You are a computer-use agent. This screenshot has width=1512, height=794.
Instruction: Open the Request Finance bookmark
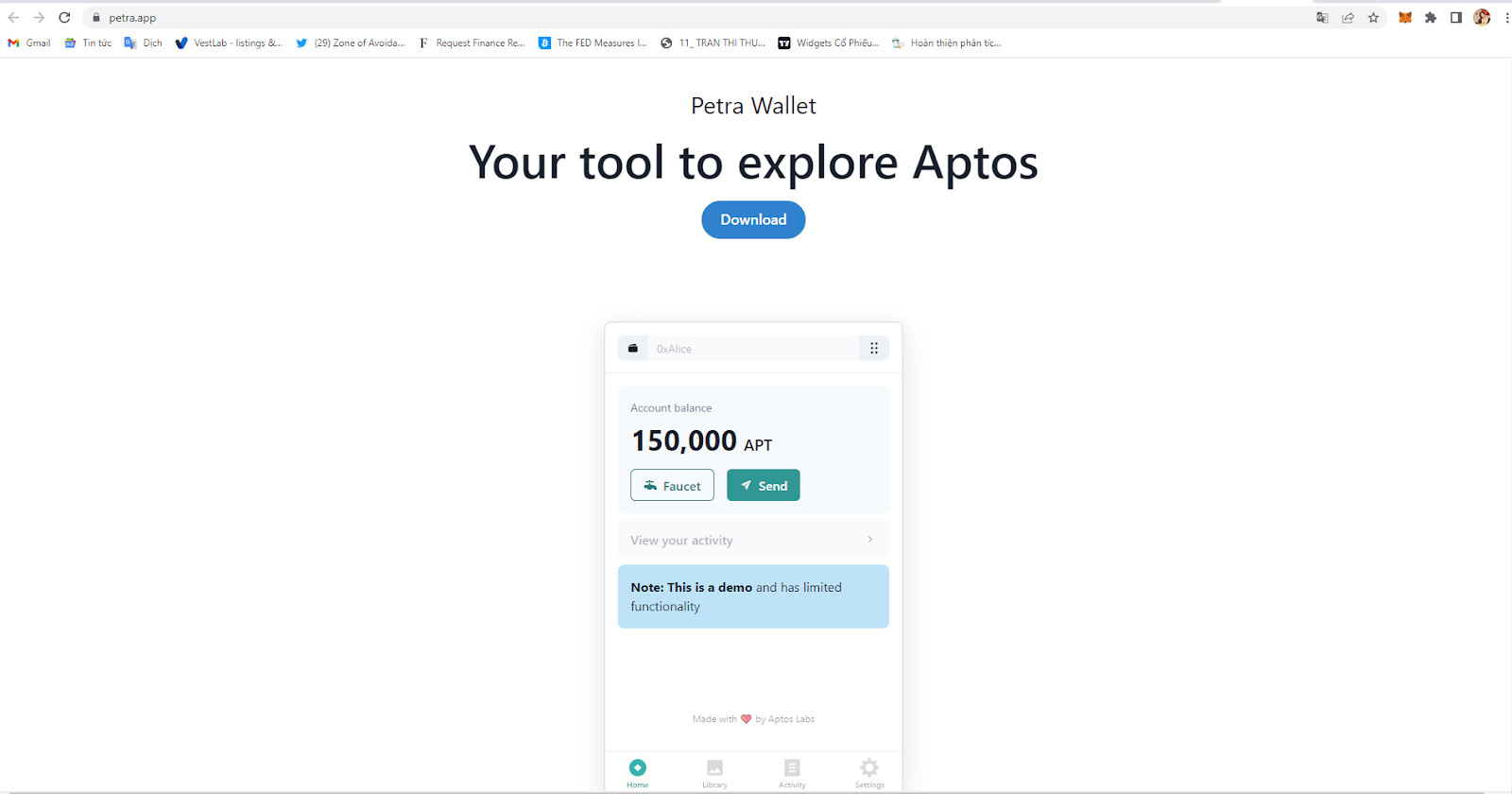pyautogui.click(x=471, y=43)
